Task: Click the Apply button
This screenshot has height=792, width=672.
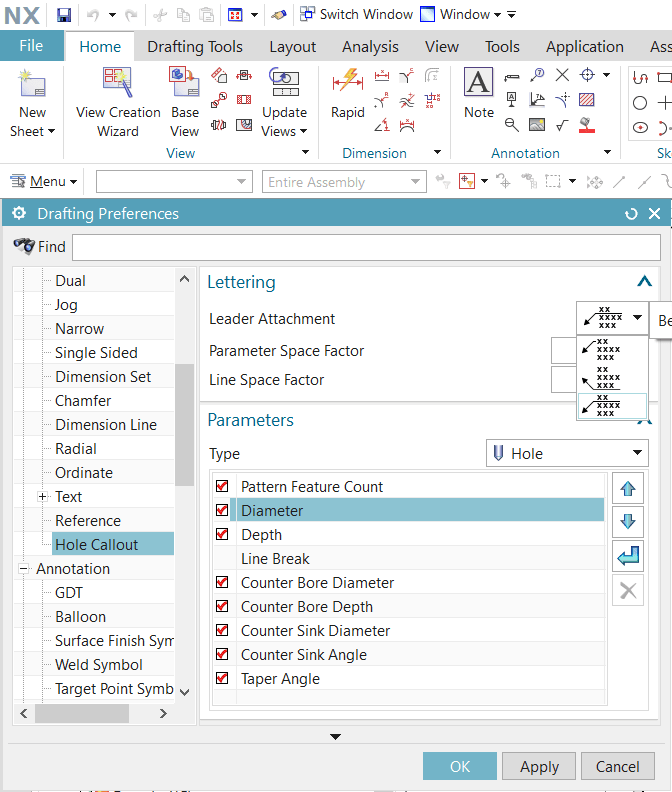Action: [x=539, y=766]
